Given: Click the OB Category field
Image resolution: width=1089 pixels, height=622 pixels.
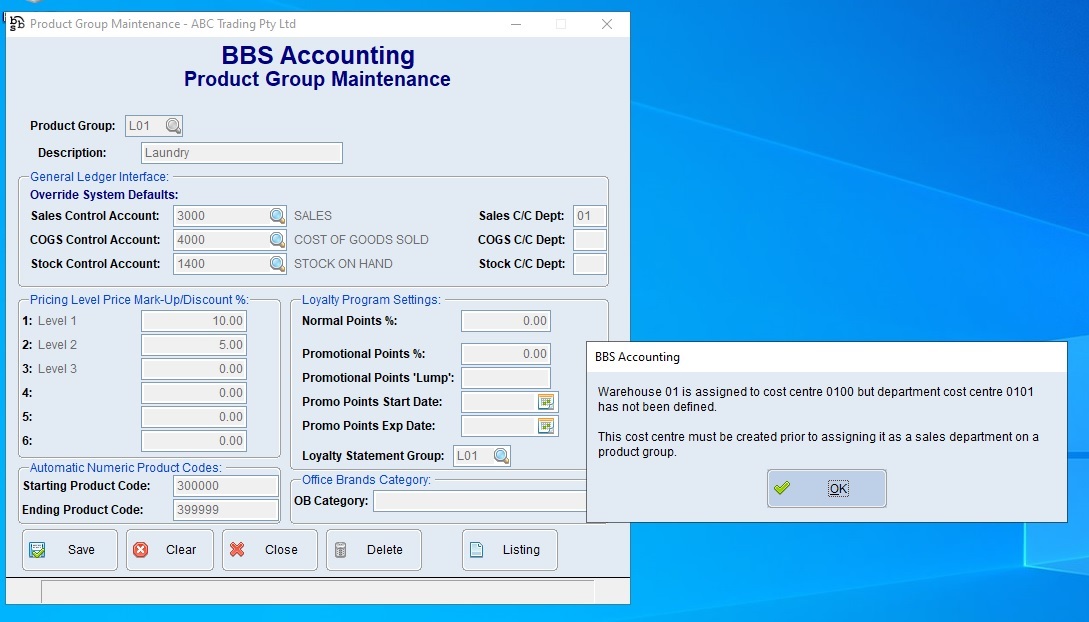Looking at the screenshot, I should pos(480,501).
